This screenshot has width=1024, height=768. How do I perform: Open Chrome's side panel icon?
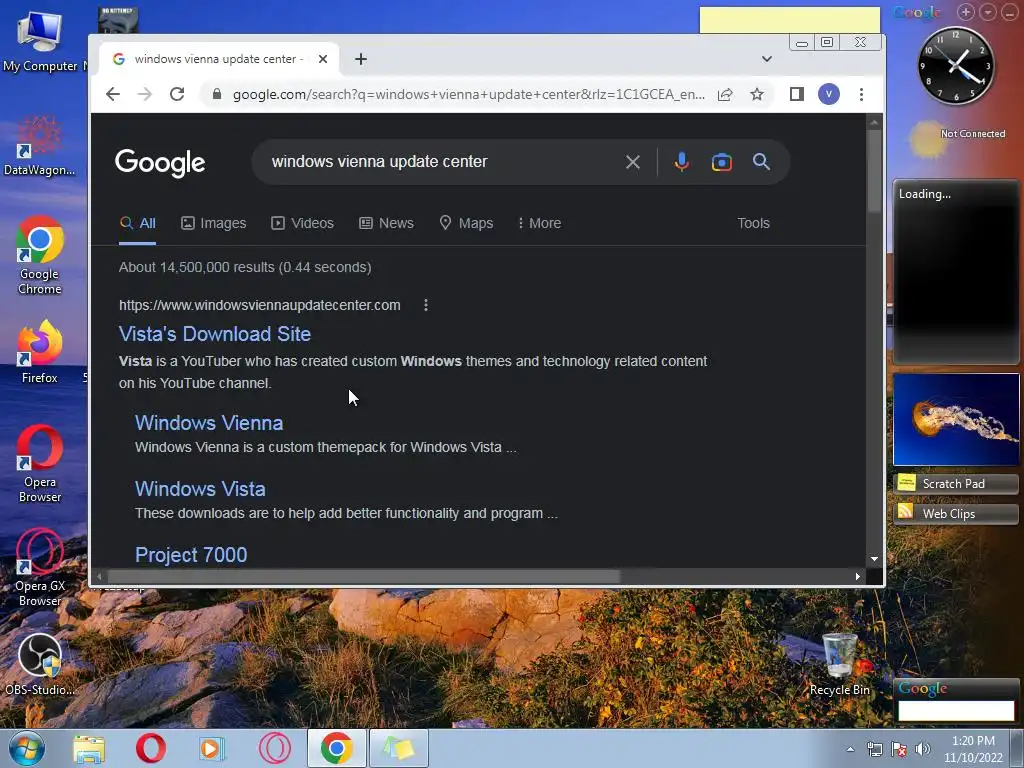[797, 94]
